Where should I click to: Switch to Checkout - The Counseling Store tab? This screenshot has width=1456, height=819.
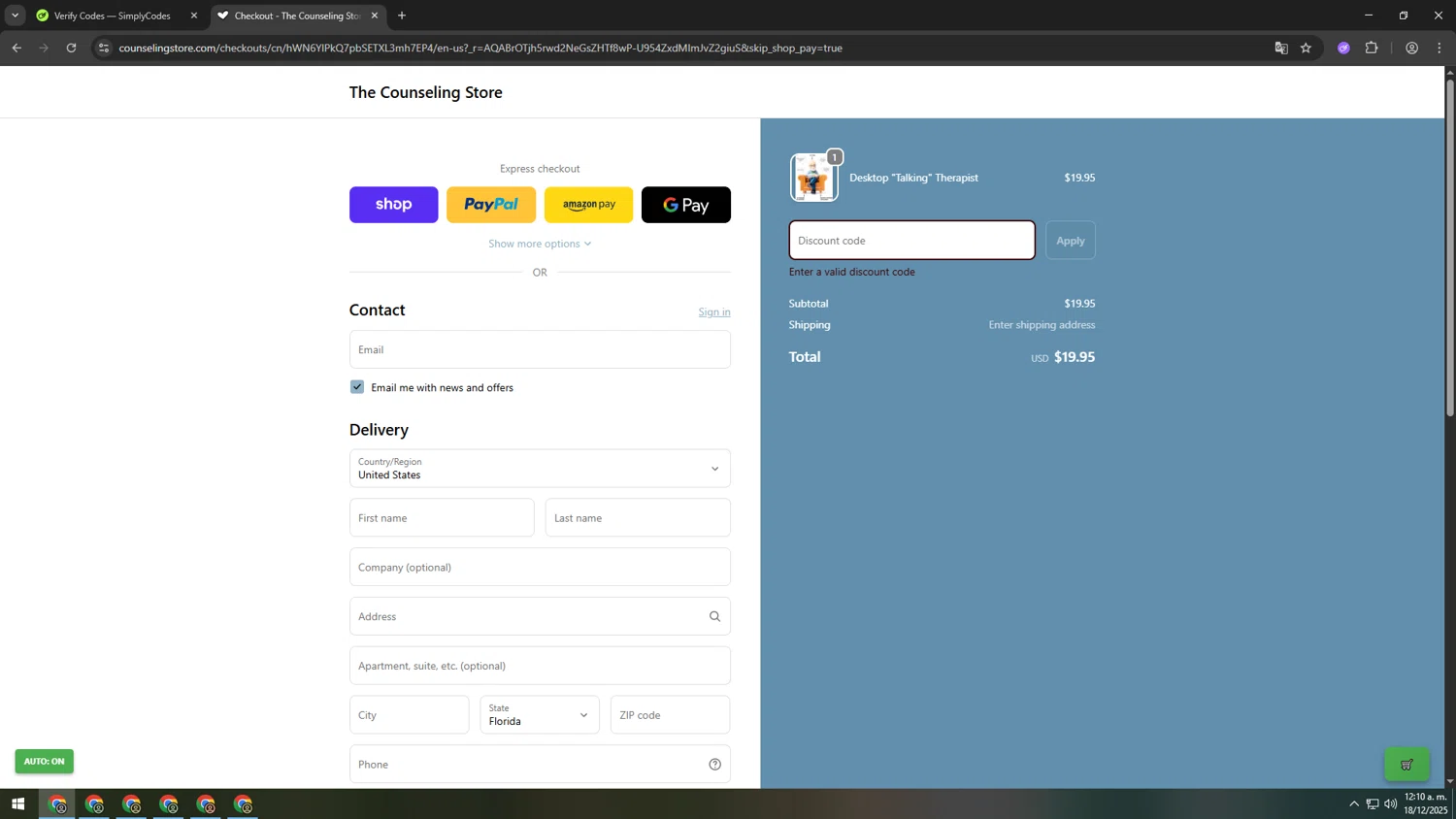coord(297,16)
